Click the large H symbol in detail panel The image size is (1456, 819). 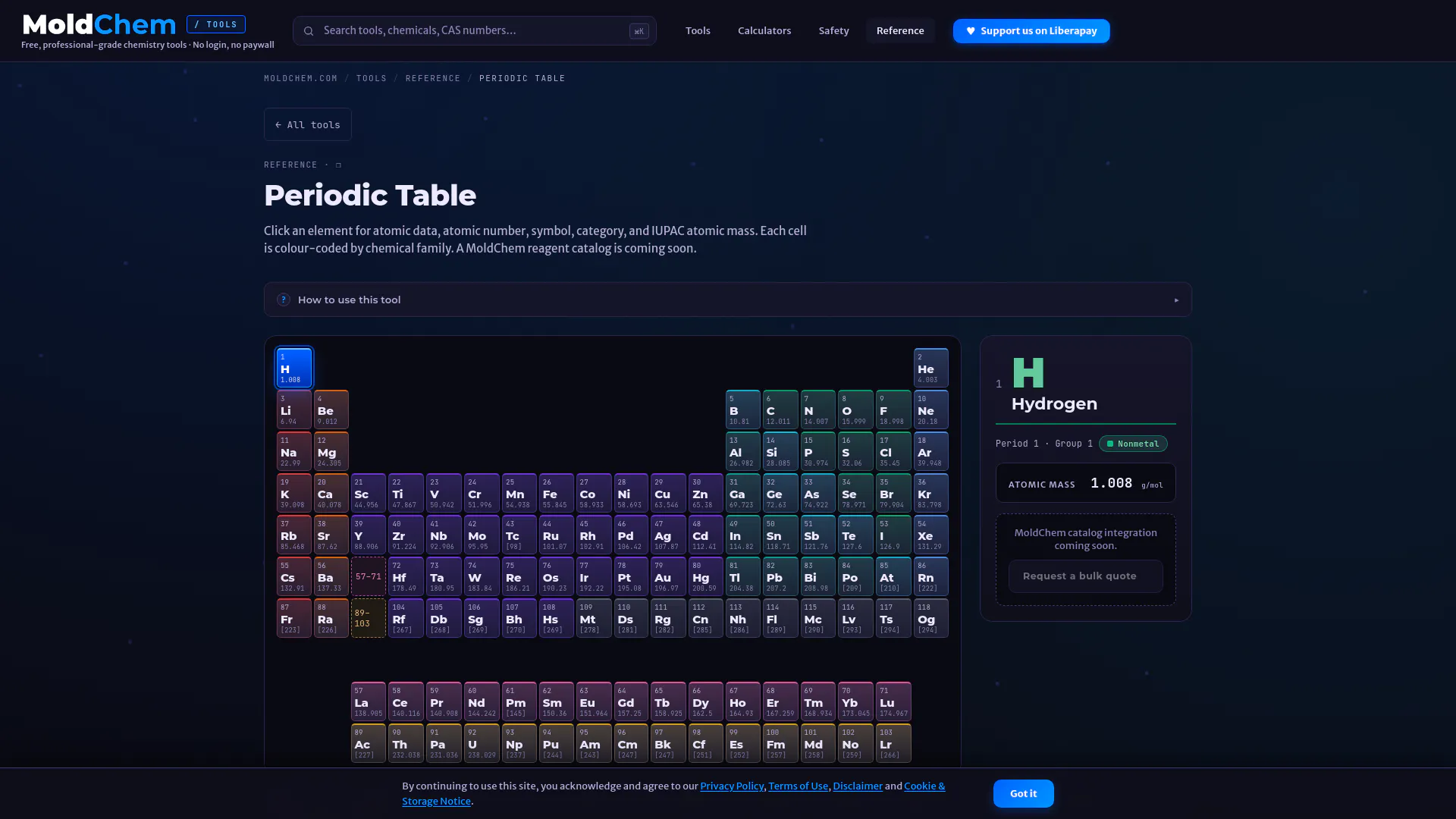1028,373
